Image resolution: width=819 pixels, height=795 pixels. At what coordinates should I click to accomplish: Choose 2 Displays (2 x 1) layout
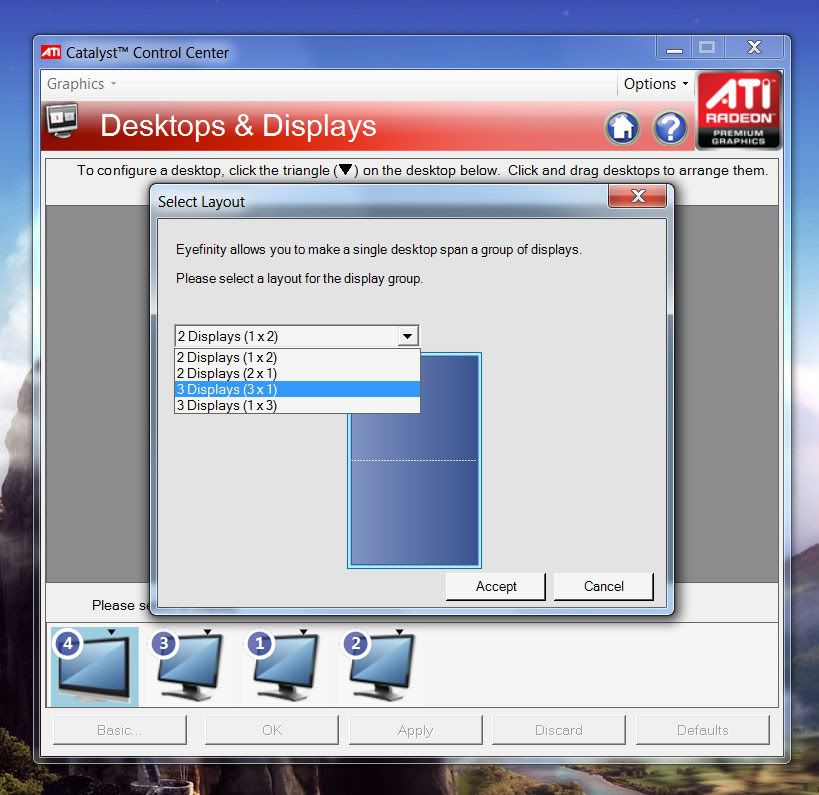coord(297,373)
